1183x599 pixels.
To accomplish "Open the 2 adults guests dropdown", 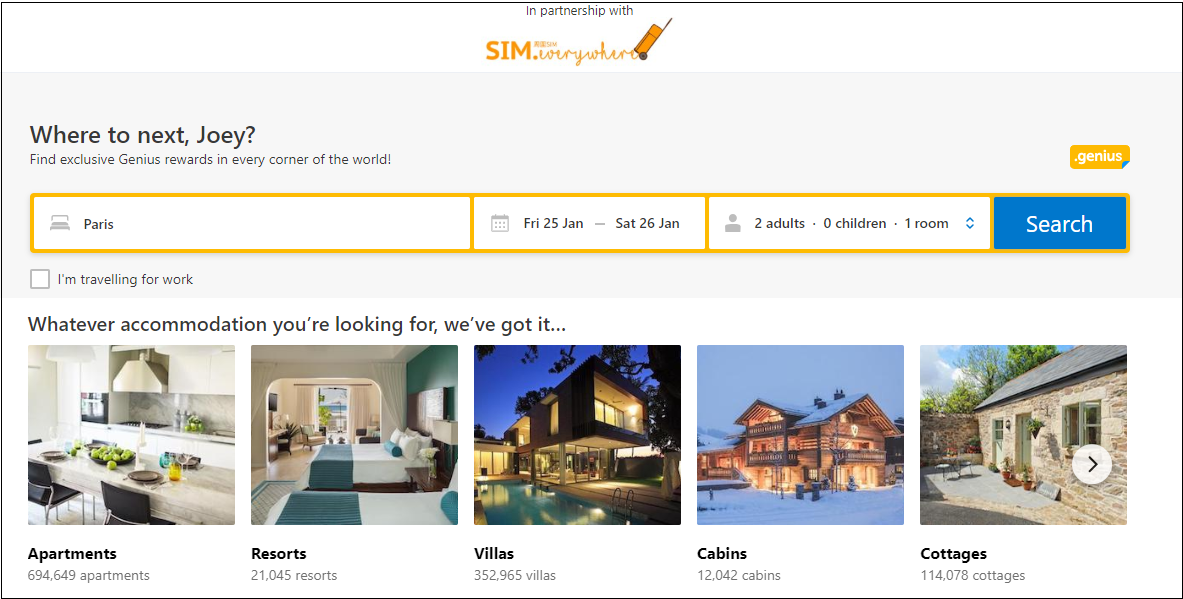I will [849, 223].
